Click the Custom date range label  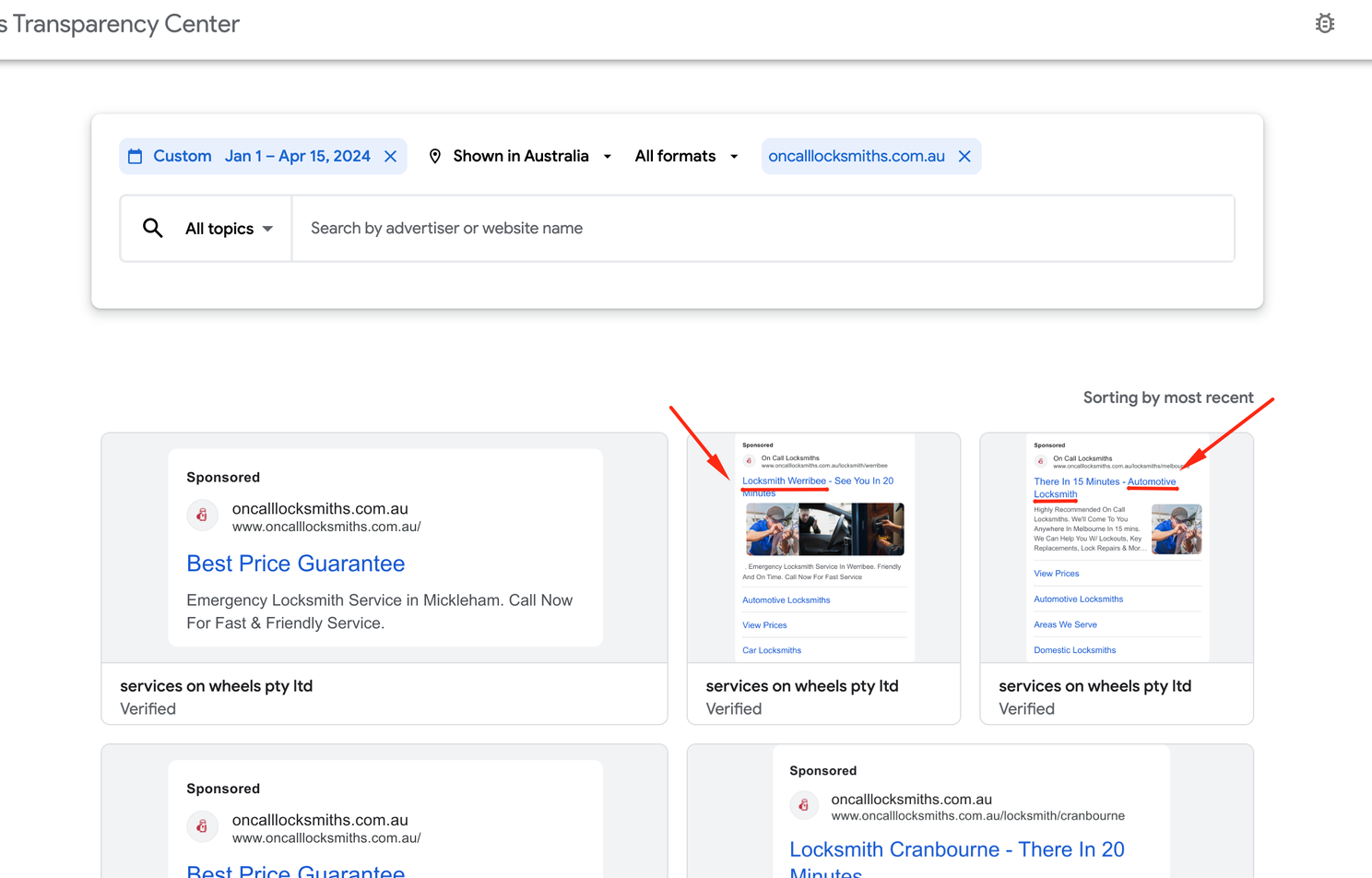[x=183, y=157]
